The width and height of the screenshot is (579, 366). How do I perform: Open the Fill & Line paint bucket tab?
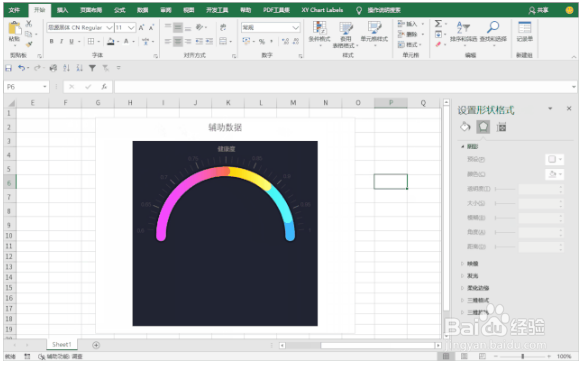point(465,127)
